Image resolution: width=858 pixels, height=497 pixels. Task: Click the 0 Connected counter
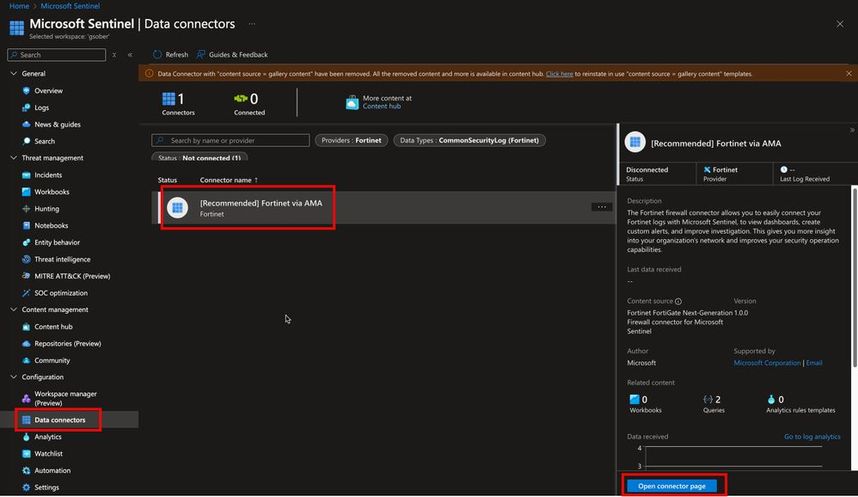pos(249,103)
